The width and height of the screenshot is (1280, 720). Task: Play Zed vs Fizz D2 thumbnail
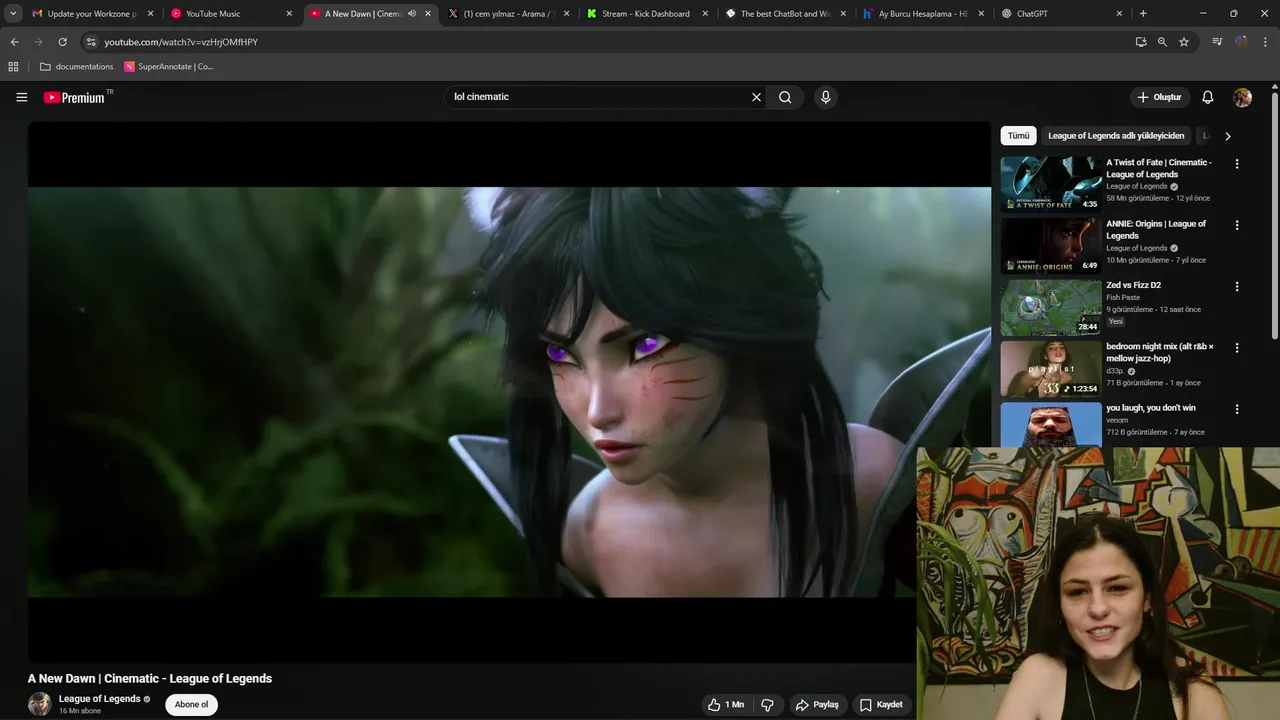(x=1051, y=307)
